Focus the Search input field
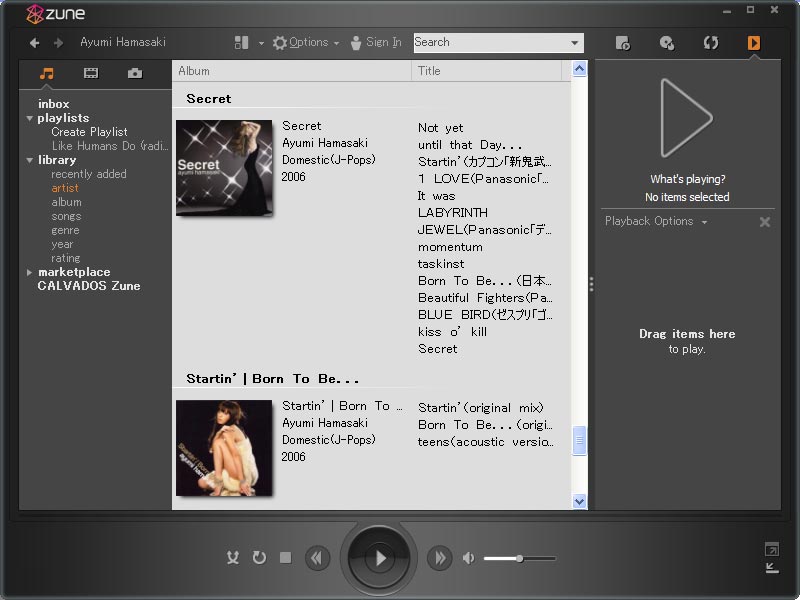This screenshot has height=600, width=800. [x=490, y=42]
